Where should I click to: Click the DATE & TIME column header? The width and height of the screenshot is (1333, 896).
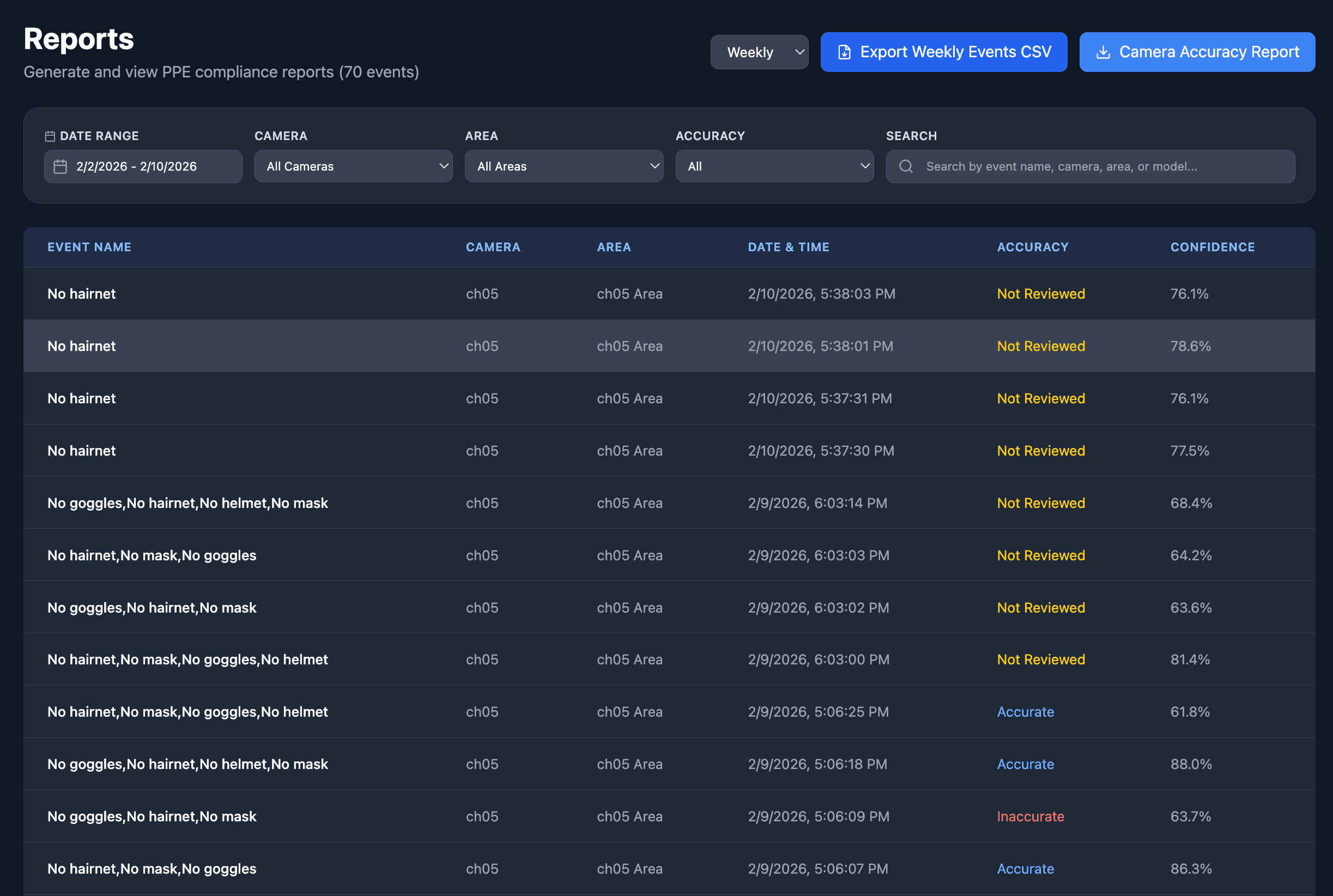pos(789,247)
